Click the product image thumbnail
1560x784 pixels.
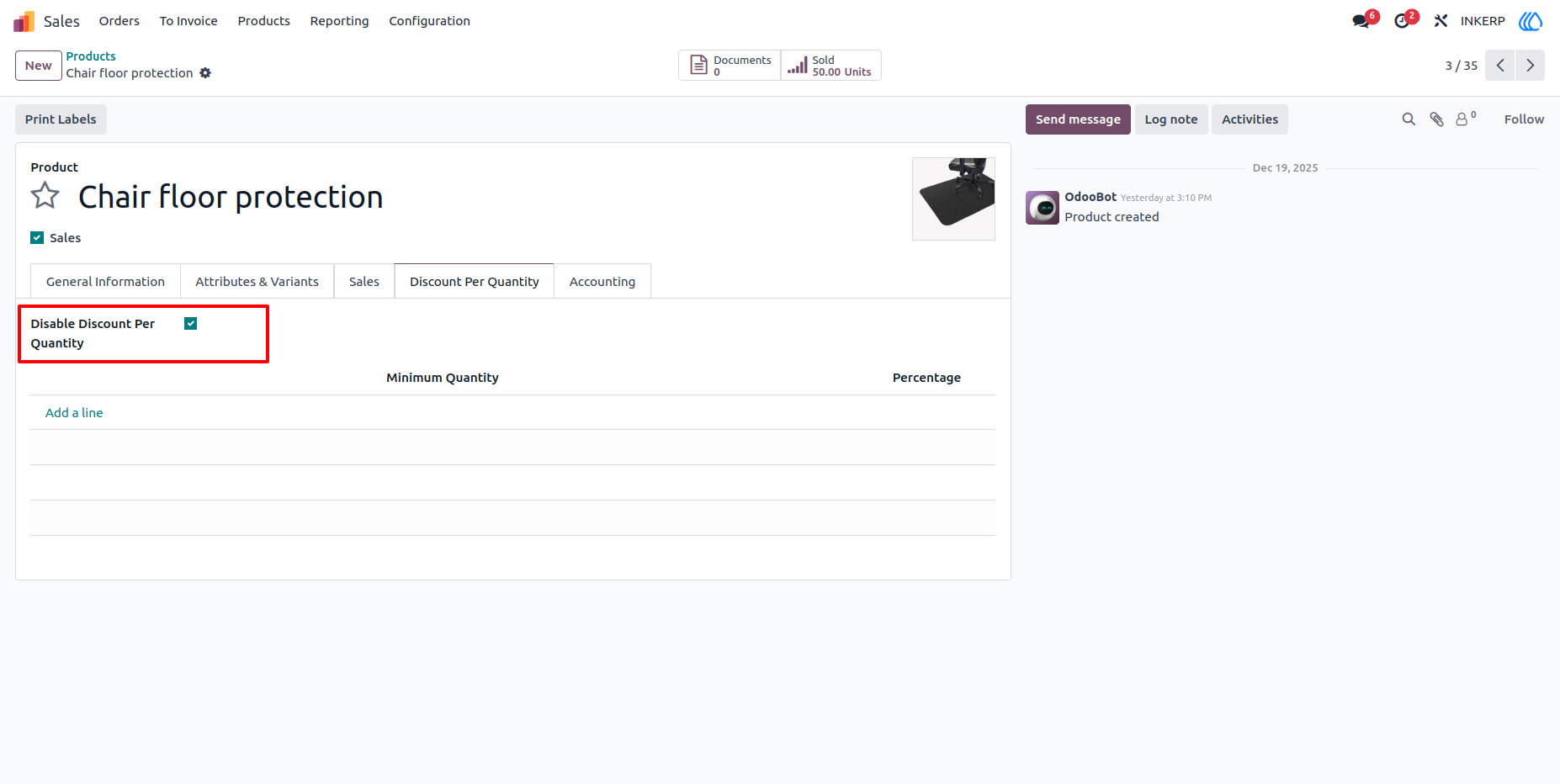click(x=953, y=199)
